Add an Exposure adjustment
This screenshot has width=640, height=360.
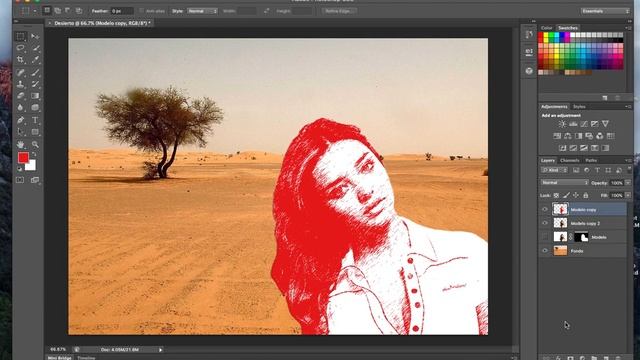(595, 124)
